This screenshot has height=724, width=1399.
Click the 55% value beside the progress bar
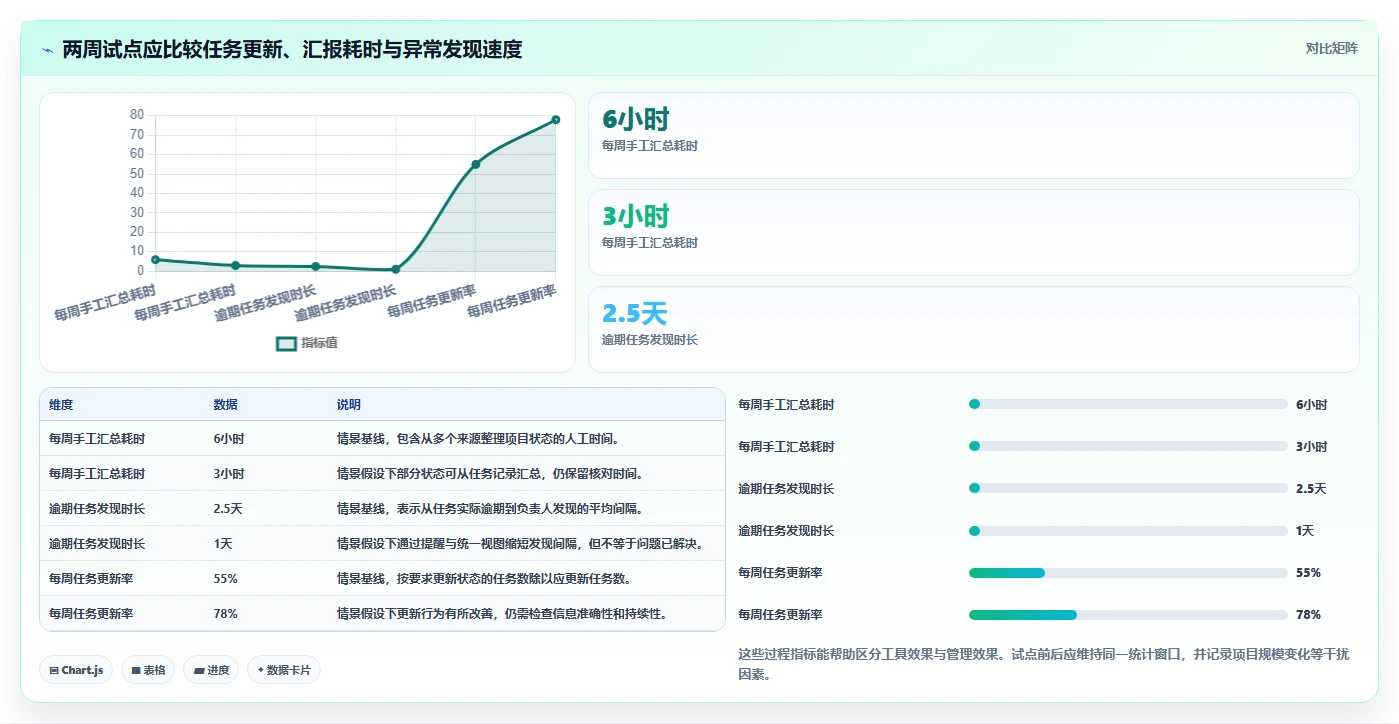pos(1308,573)
